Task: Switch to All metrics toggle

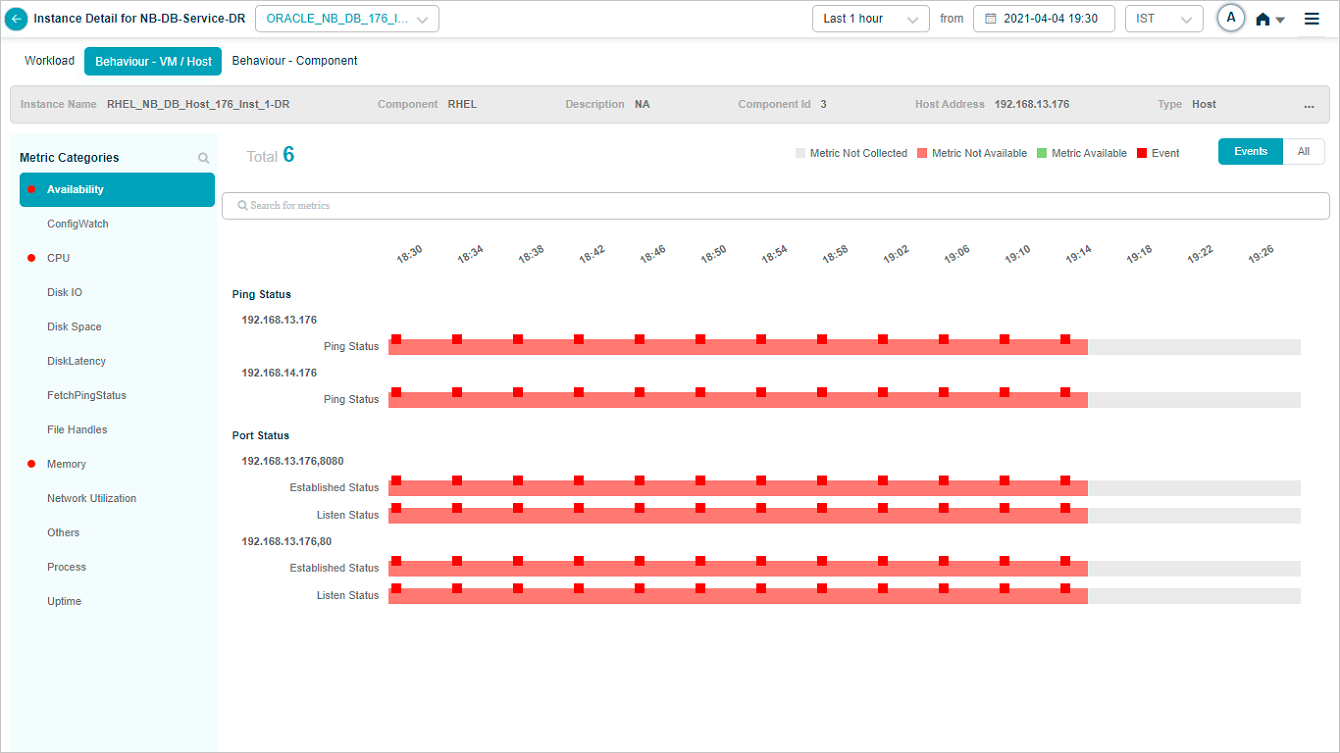Action: (1303, 152)
